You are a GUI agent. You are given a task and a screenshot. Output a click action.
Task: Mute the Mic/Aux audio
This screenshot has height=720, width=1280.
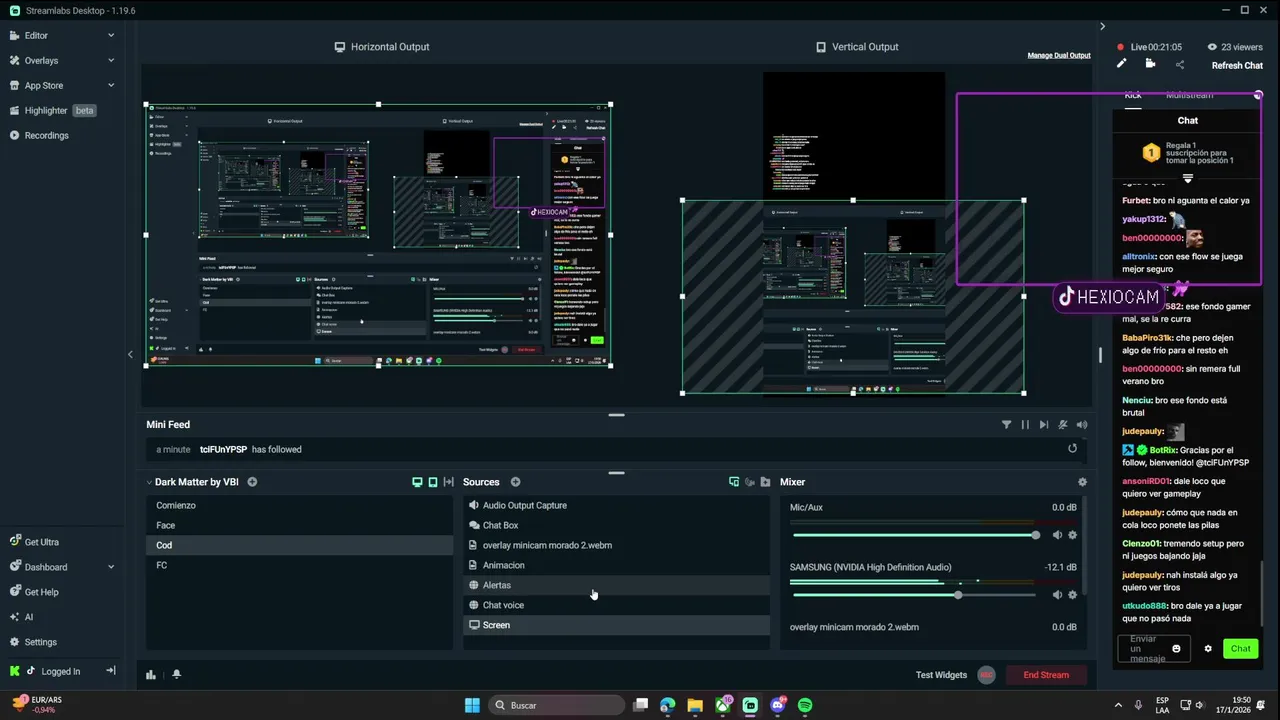(1057, 535)
